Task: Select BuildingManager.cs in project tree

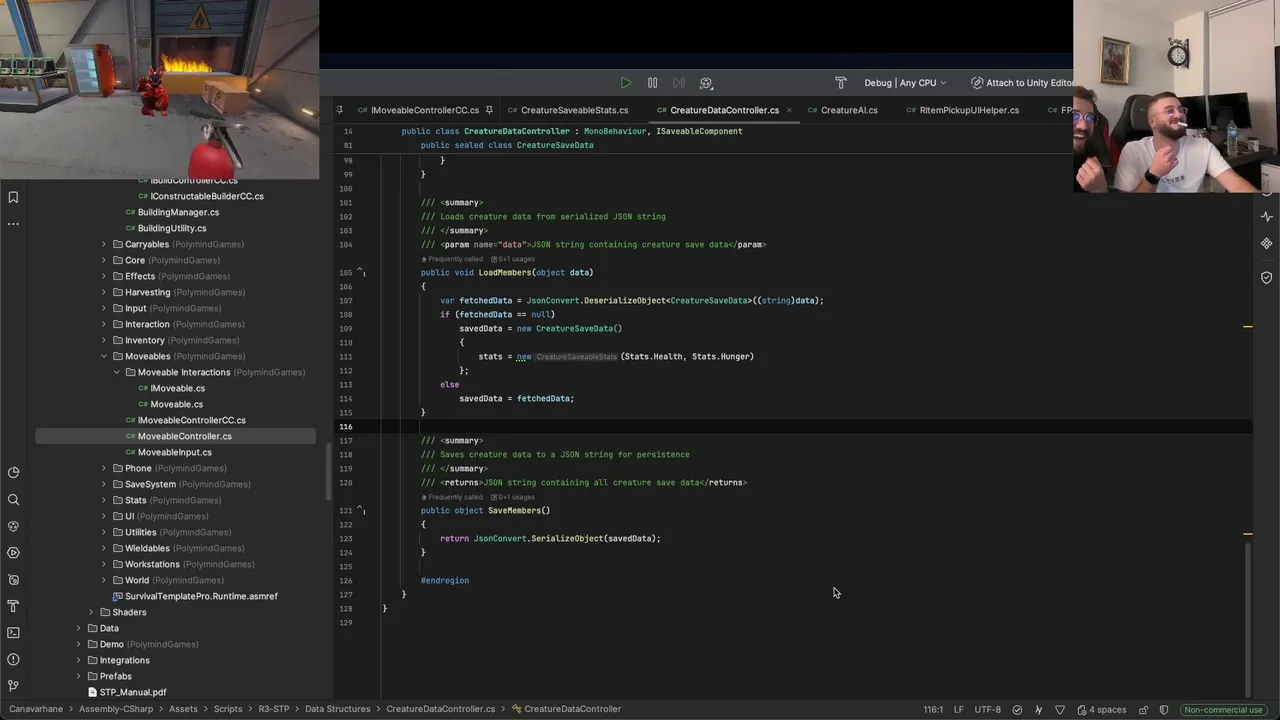Action: point(178,212)
